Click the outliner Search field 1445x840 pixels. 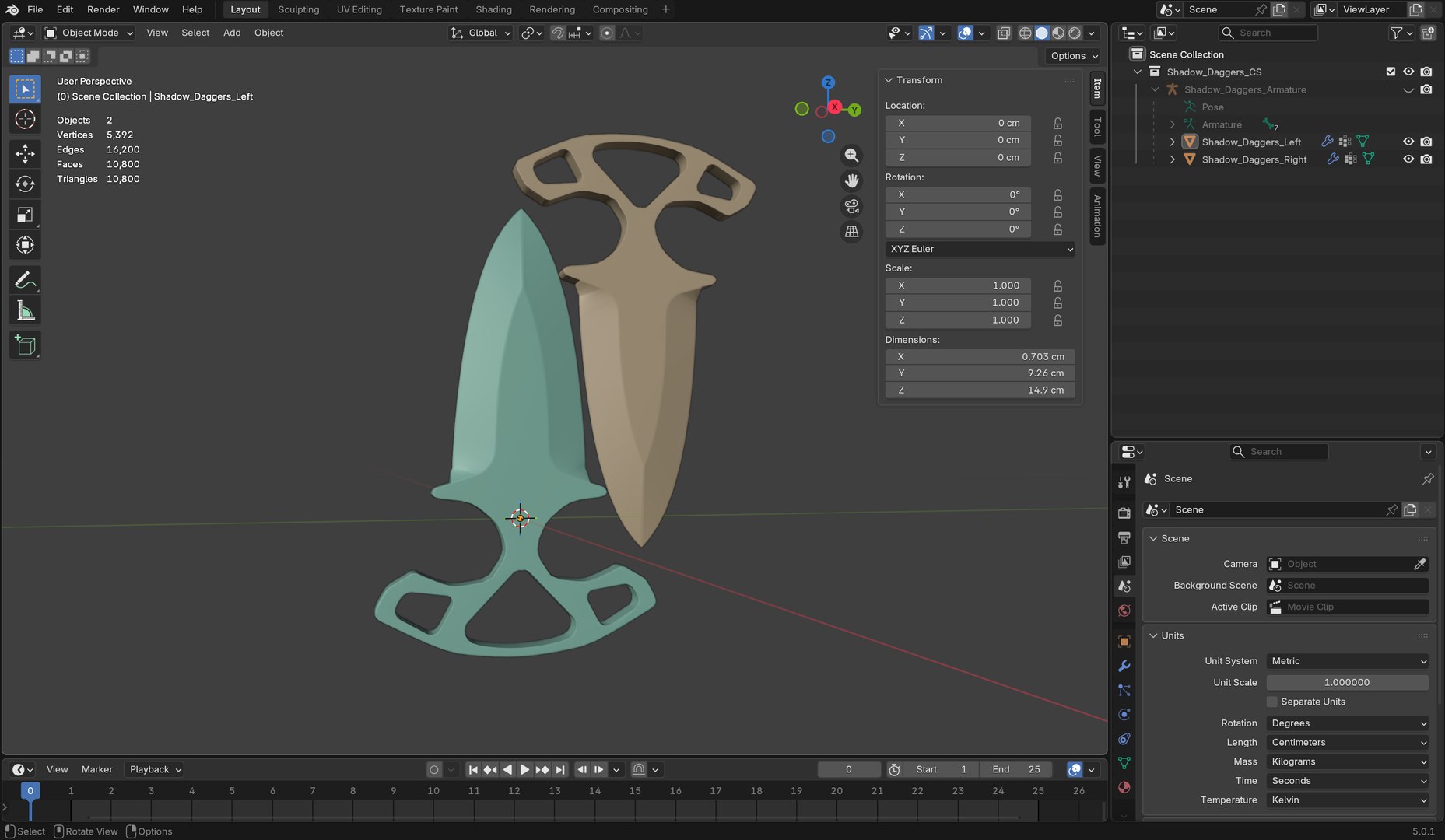(x=1268, y=33)
